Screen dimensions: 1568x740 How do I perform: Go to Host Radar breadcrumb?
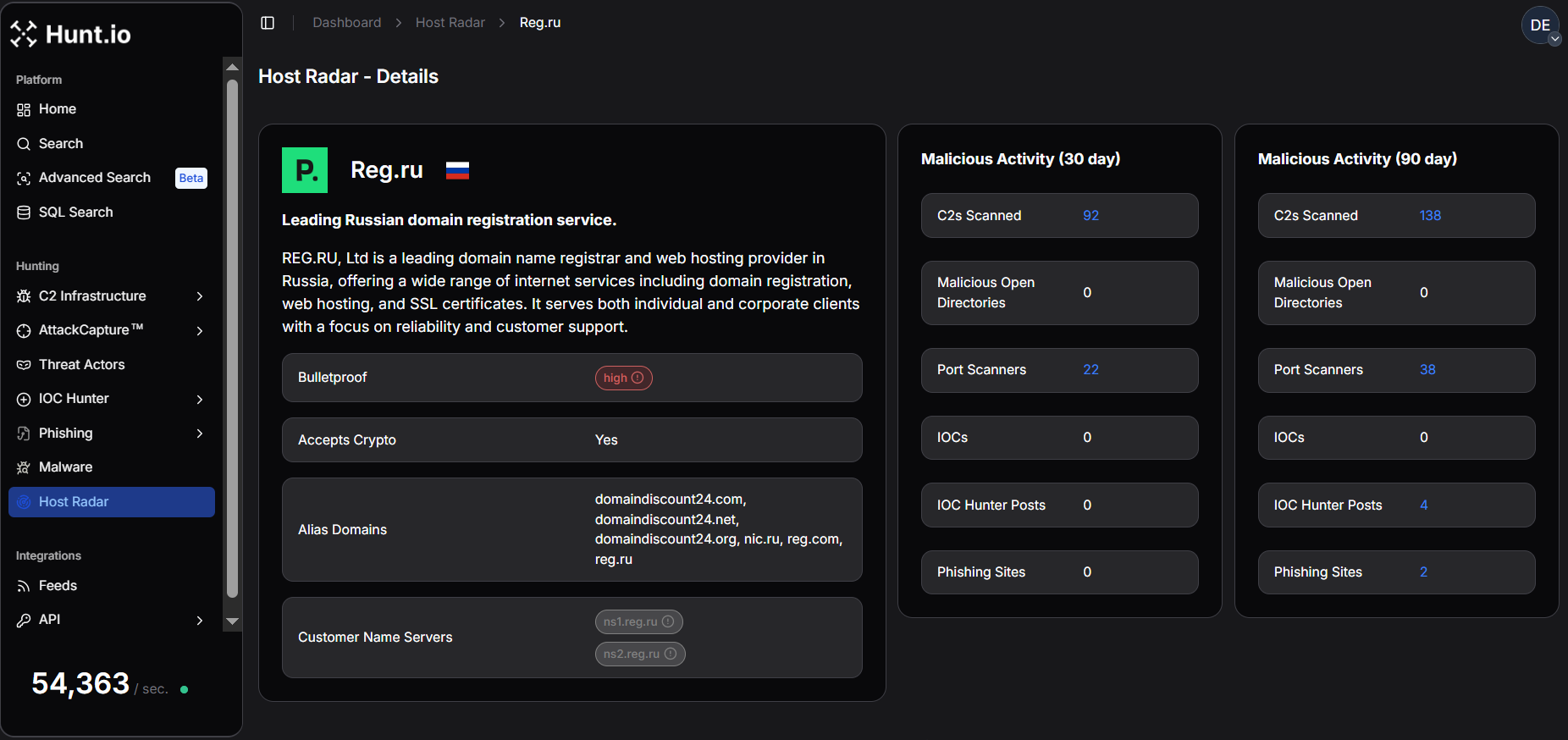(x=450, y=23)
